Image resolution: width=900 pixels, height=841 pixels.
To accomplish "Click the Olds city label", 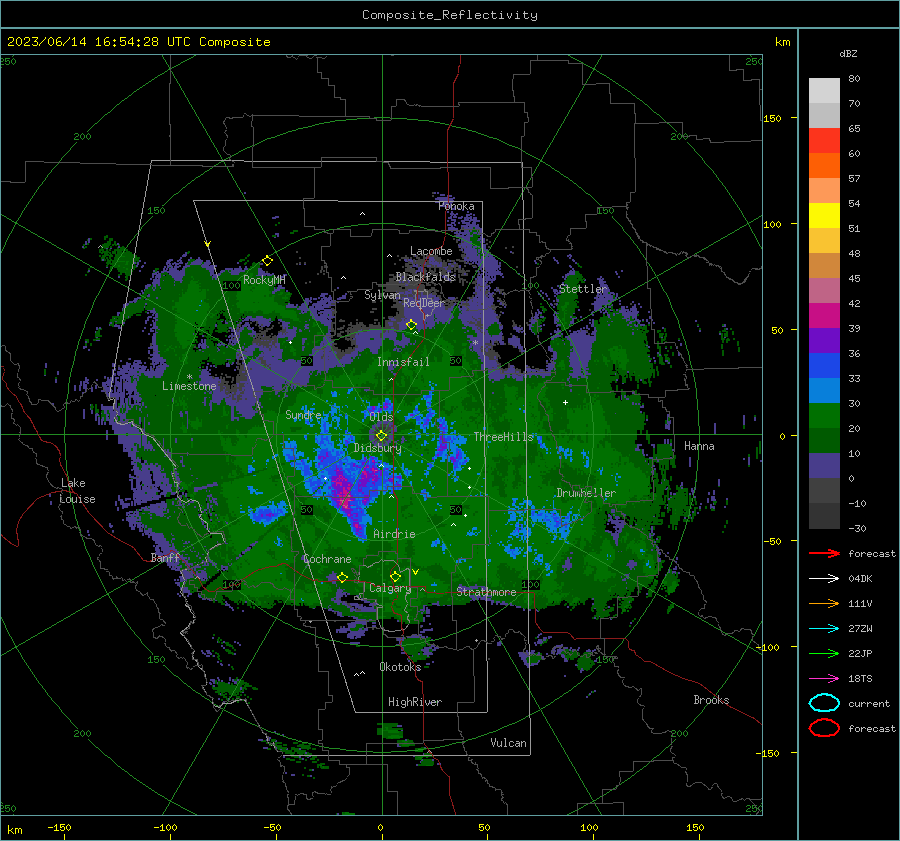I will [x=381, y=416].
